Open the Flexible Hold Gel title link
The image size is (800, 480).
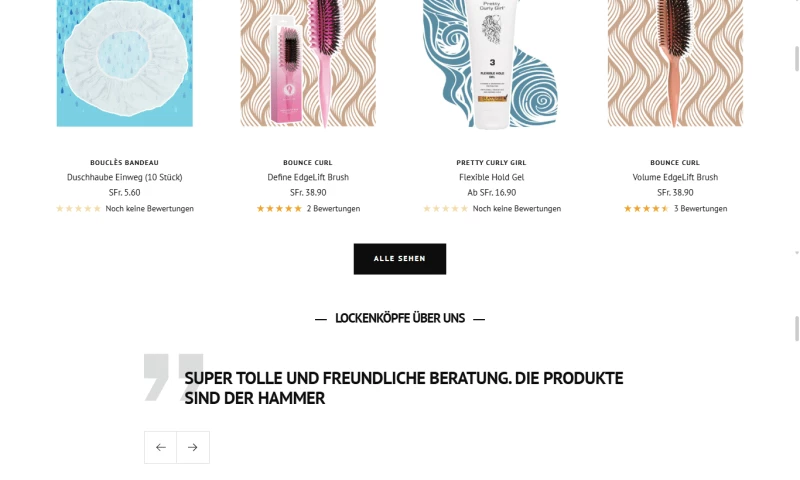[491, 177]
